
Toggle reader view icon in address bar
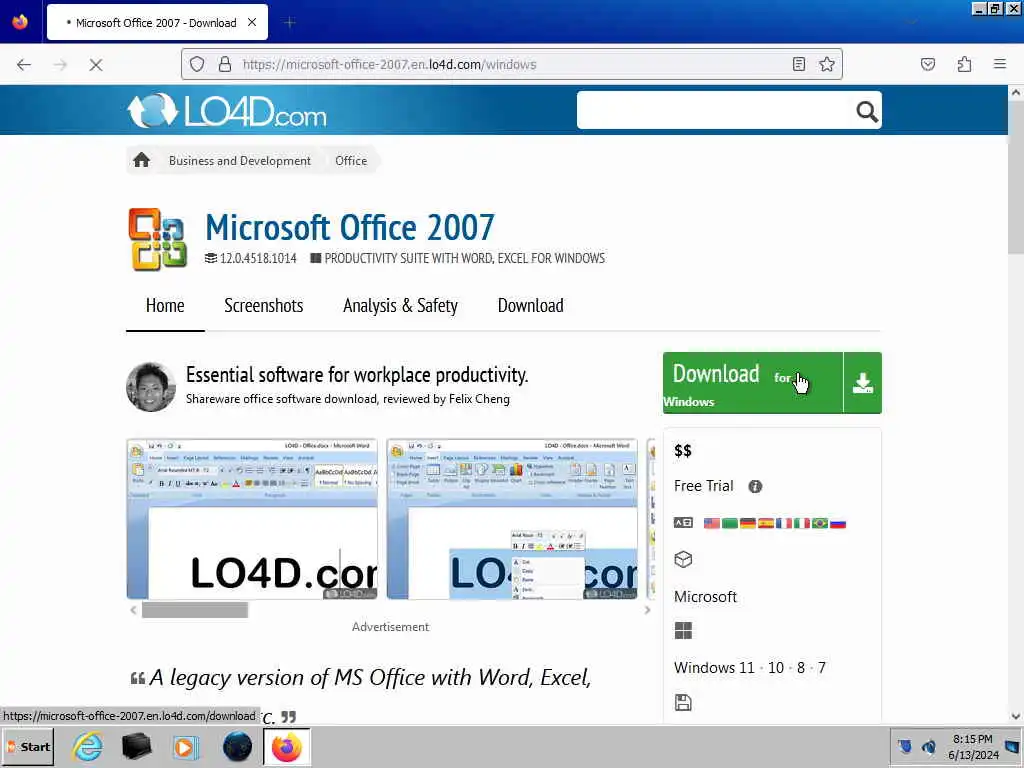pyautogui.click(x=799, y=64)
